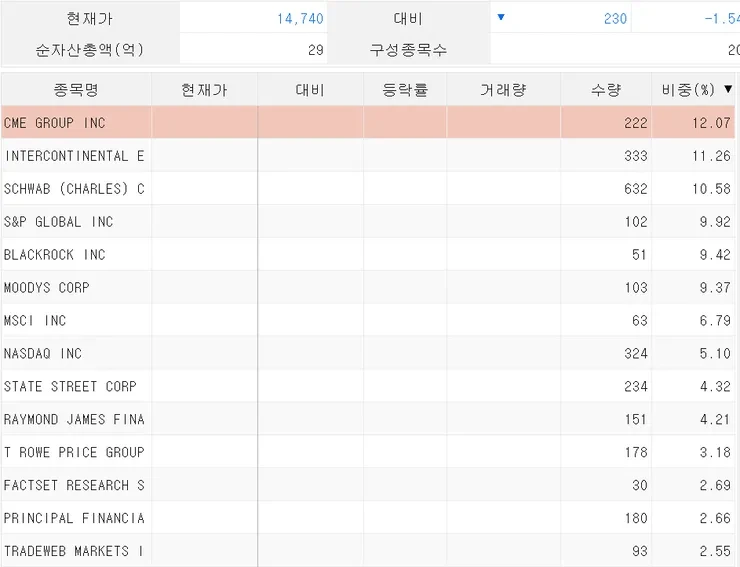Click the 등락률 column header
This screenshot has height=567, width=740.
pyautogui.click(x=405, y=89)
